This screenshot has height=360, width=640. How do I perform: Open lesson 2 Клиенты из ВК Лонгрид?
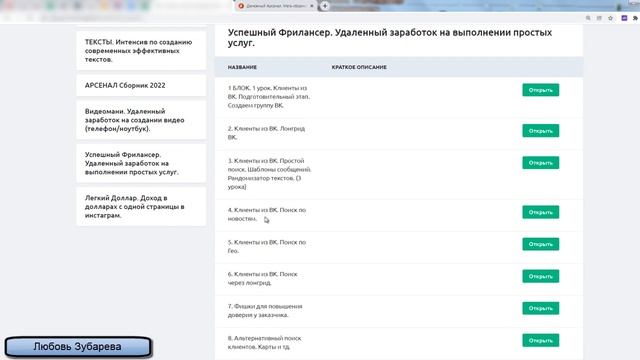coord(540,131)
